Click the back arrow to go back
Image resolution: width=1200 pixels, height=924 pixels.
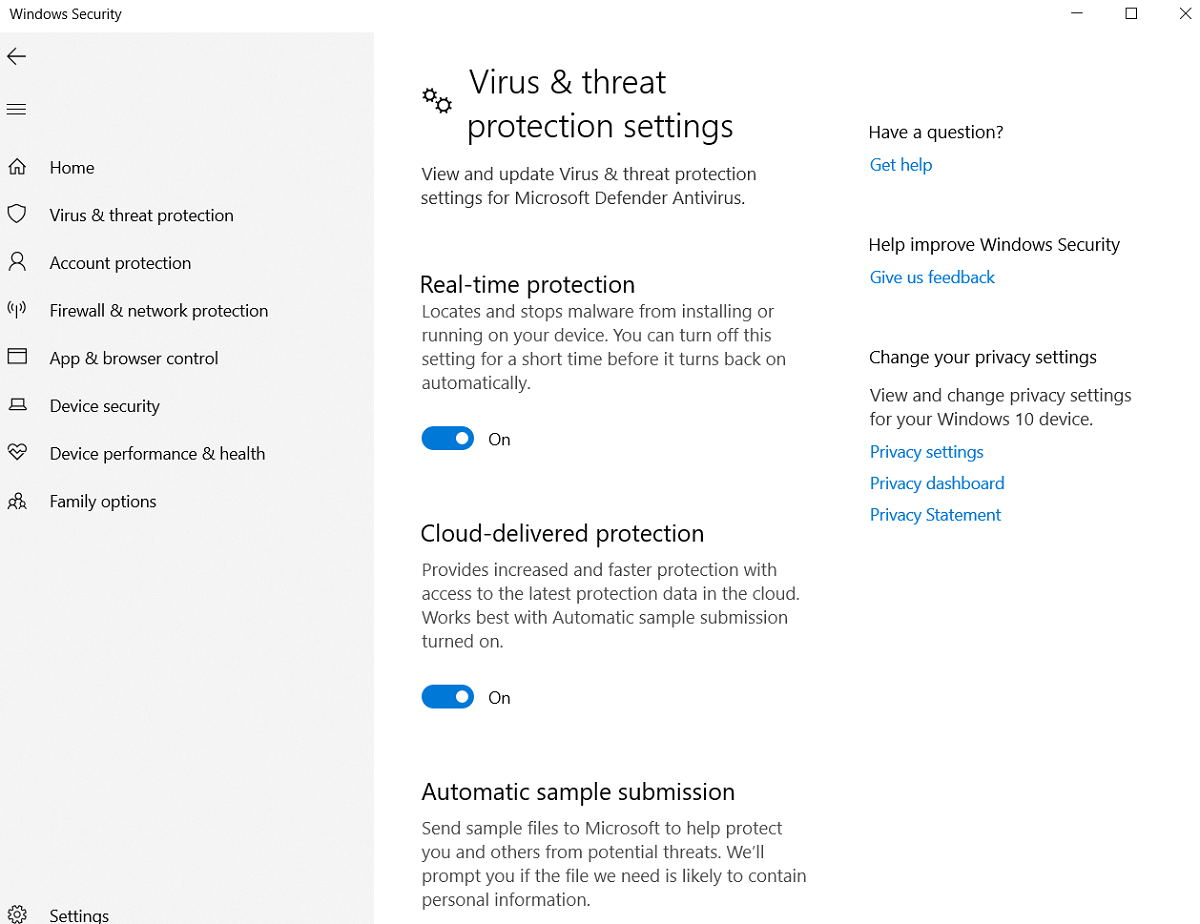tap(16, 56)
